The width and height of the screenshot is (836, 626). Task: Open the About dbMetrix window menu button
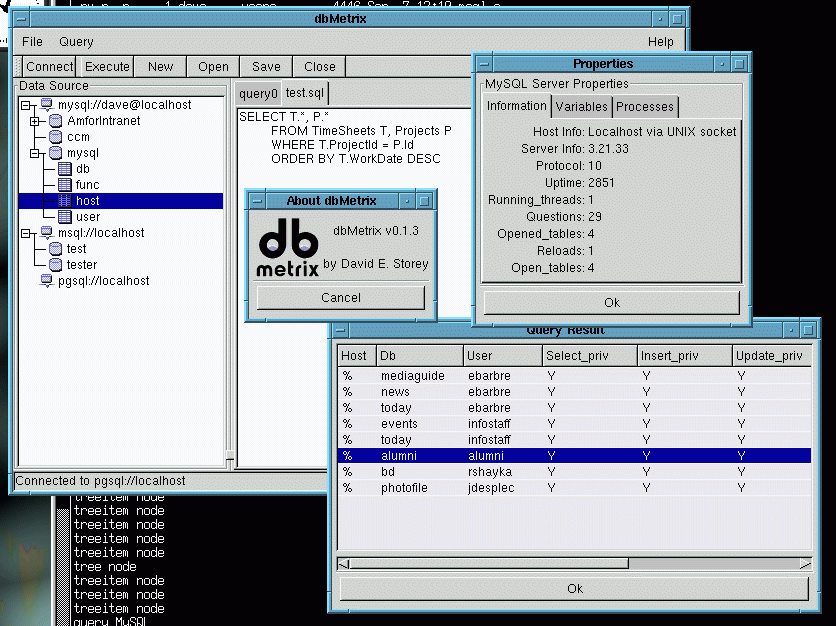click(257, 201)
